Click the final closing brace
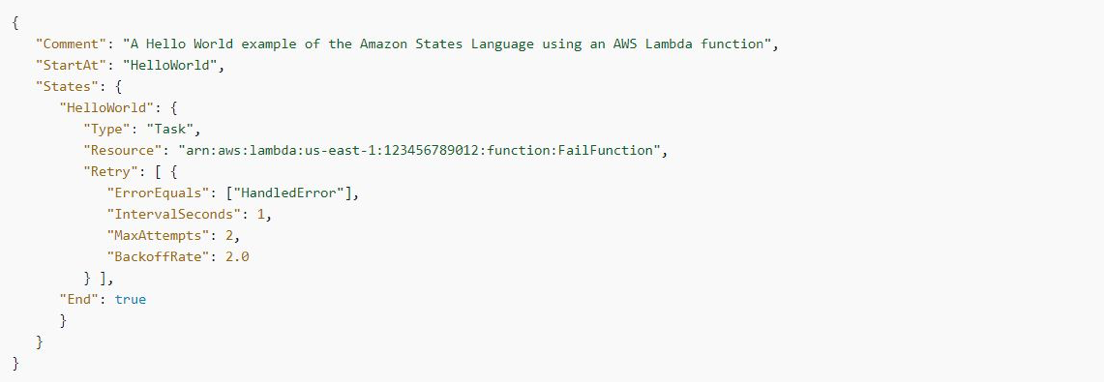 [15, 363]
